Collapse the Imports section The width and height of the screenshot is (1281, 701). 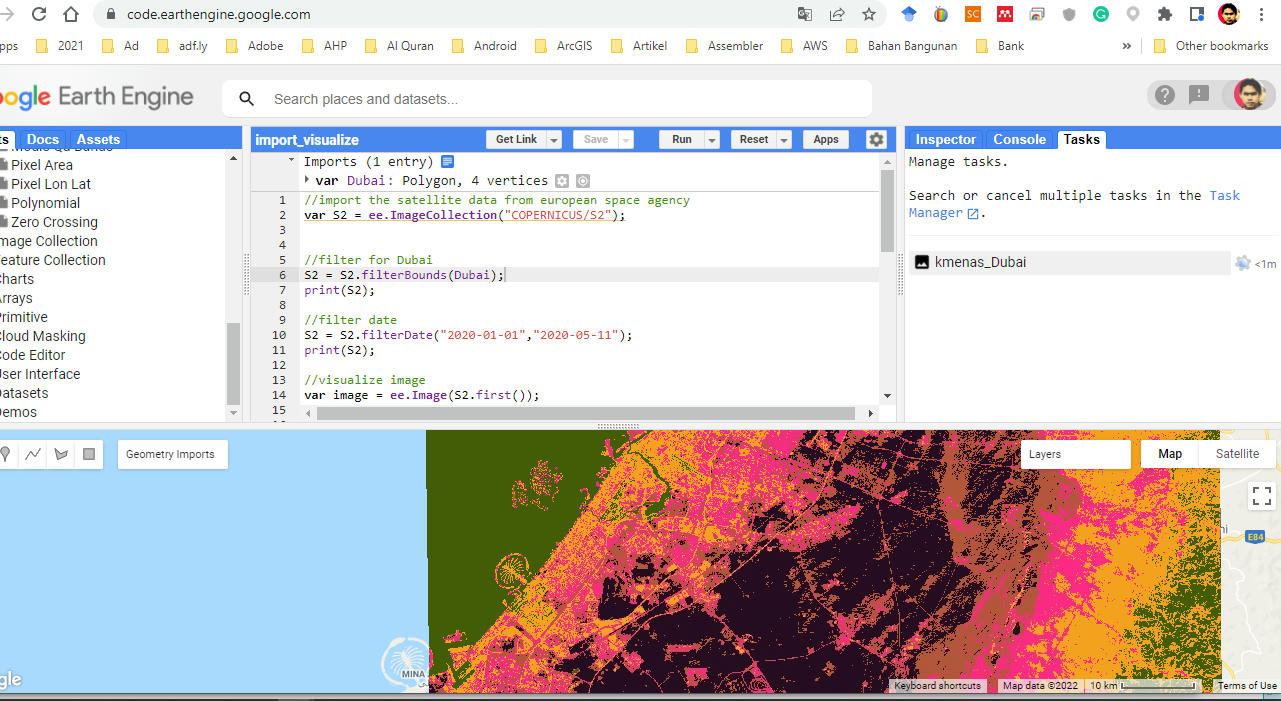coord(292,161)
